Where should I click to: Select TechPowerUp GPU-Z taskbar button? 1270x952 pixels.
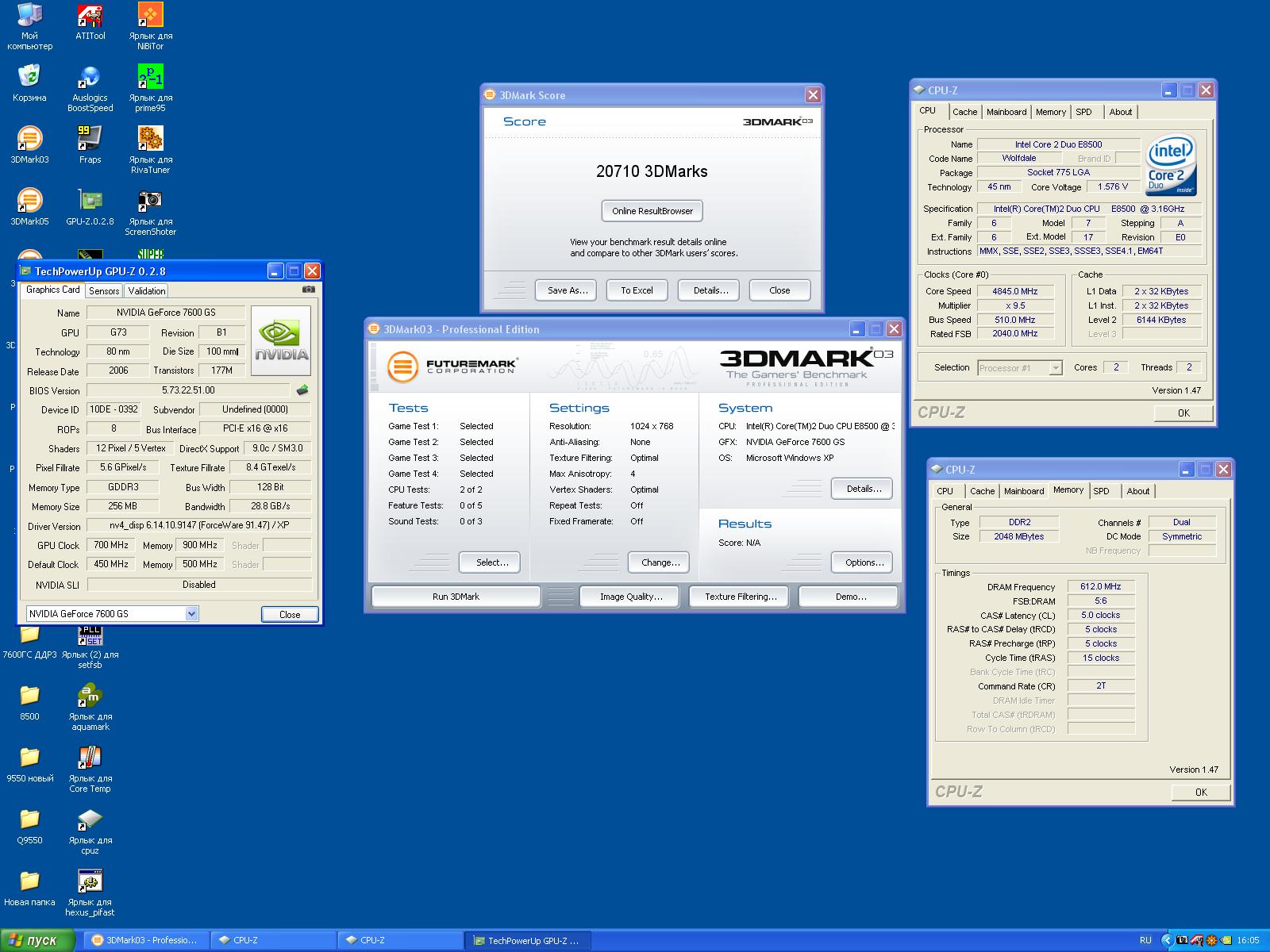528,940
